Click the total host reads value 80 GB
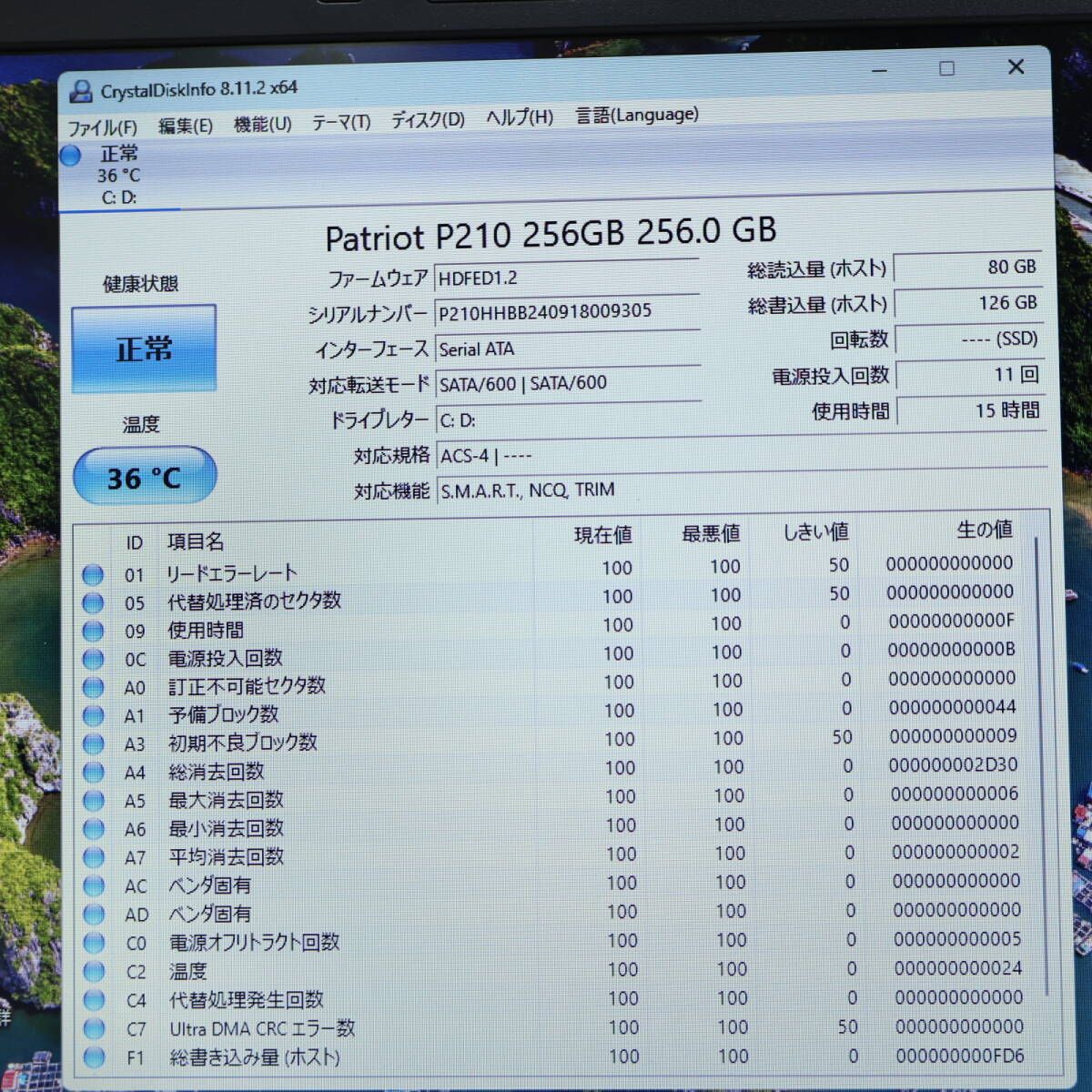 click(968, 267)
